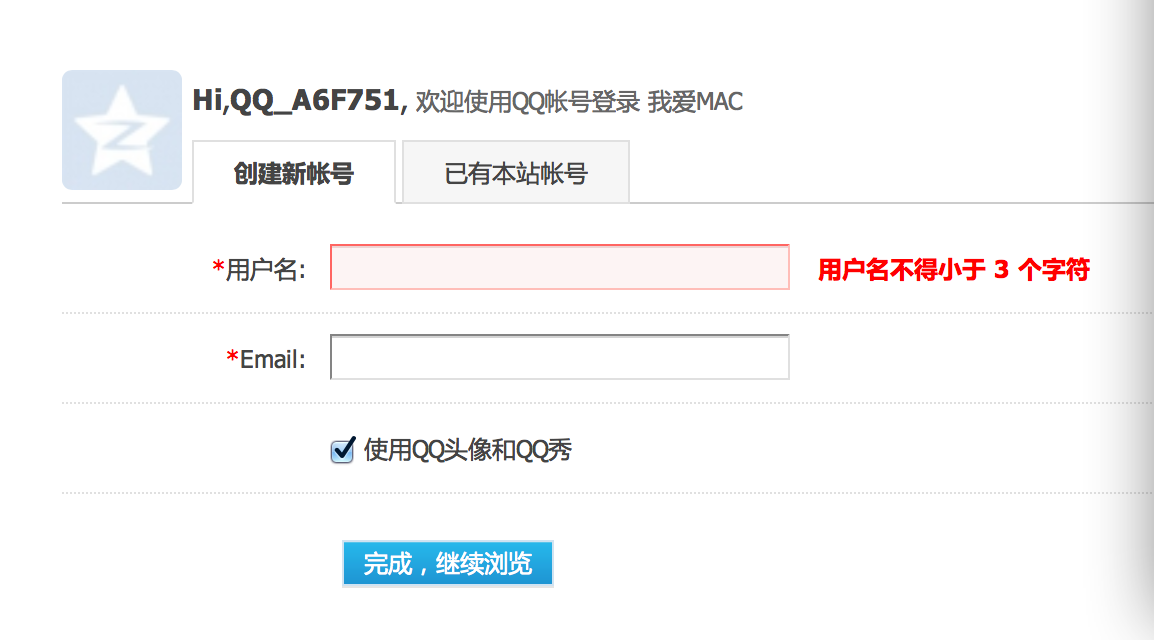This screenshot has height=640, width=1154.
Task: Click the 用户名 field label
Action: pyautogui.click(x=265, y=269)
